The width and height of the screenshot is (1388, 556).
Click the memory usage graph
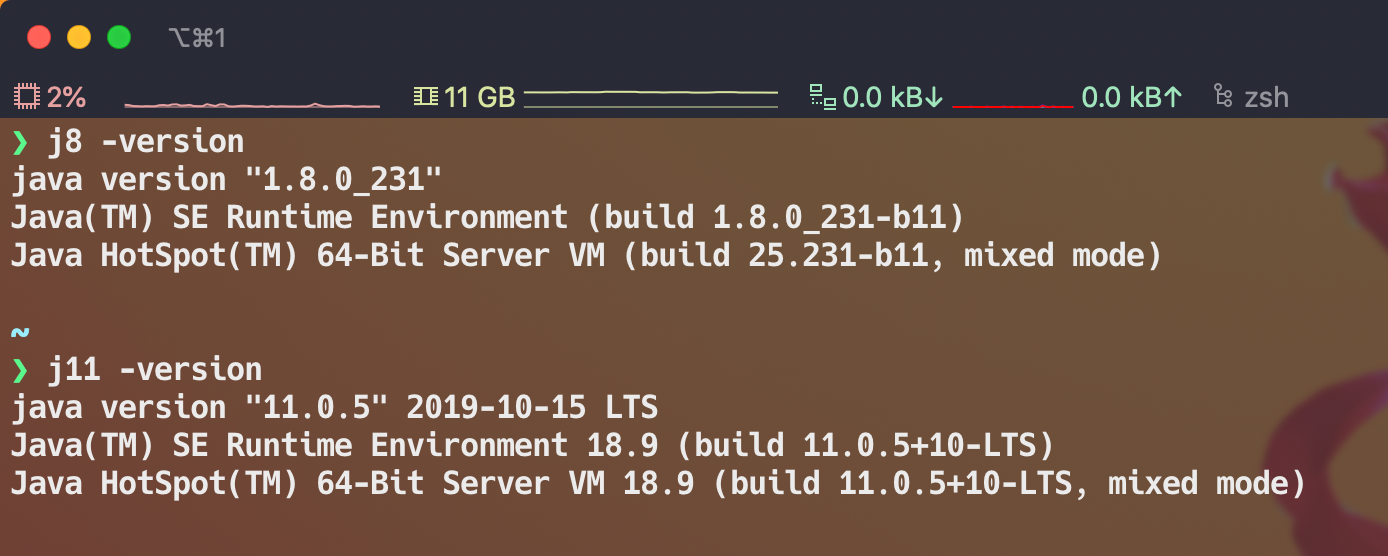click(650, 97)
